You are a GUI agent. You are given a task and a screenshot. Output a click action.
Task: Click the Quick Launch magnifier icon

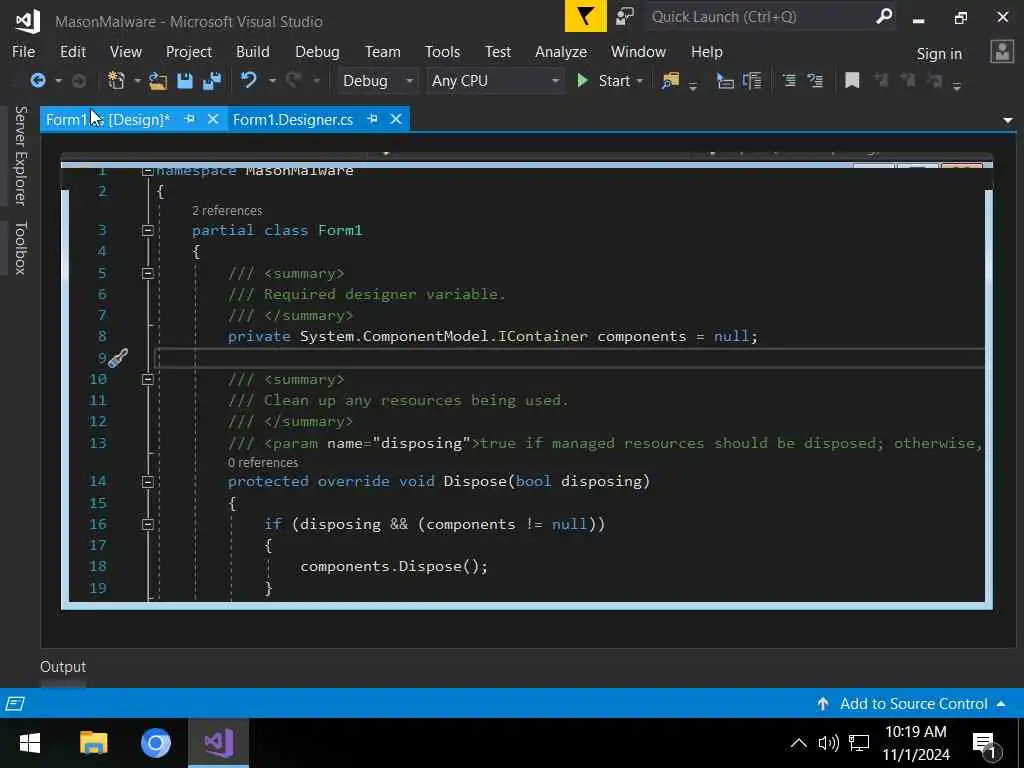point(884,16)
